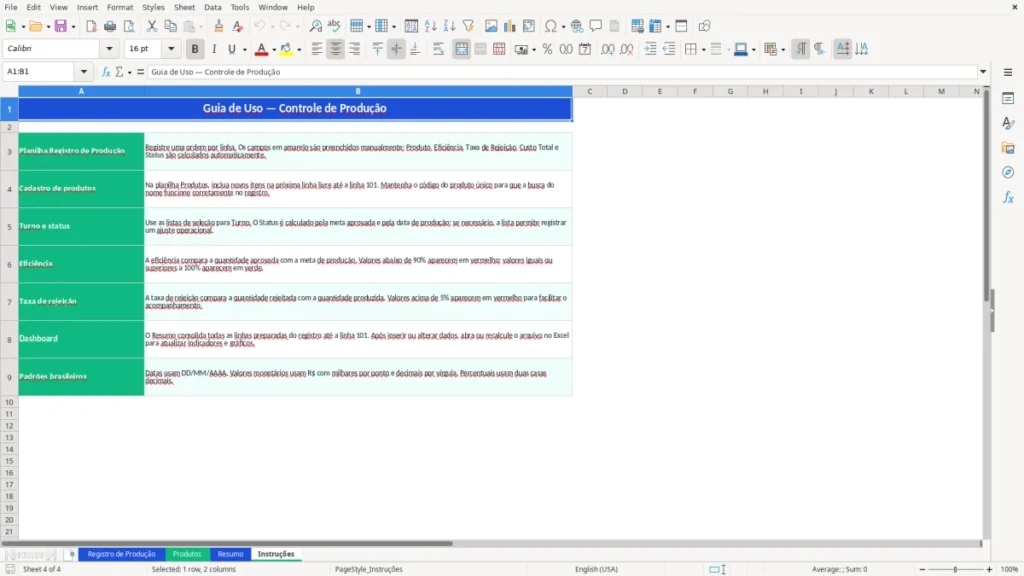Toggle merge and center cells
This screenshot has height=576, width=1024.
click(x=461, y=49)
